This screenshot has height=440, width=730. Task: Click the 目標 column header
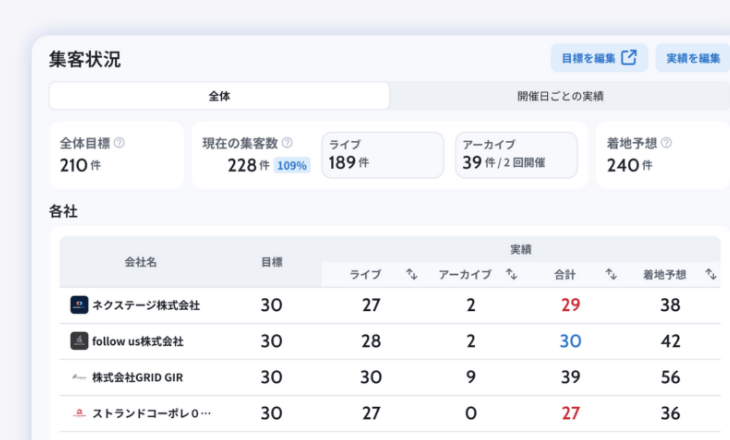coord(272,262)
